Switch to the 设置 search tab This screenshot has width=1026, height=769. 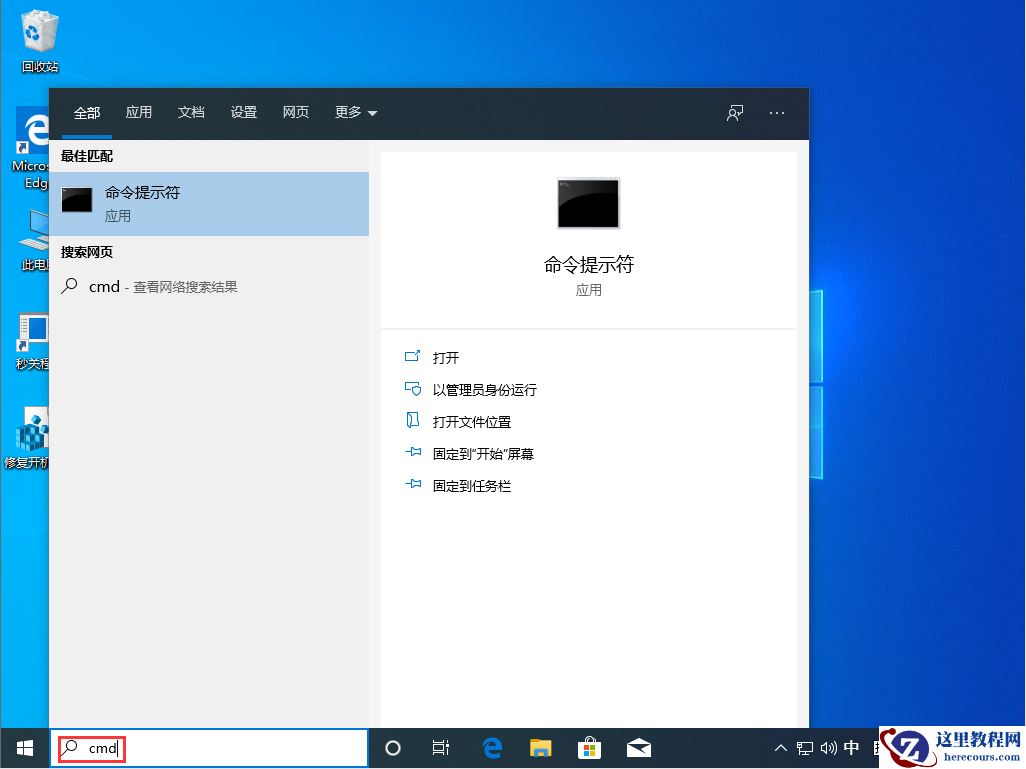[x=243, y=113]
